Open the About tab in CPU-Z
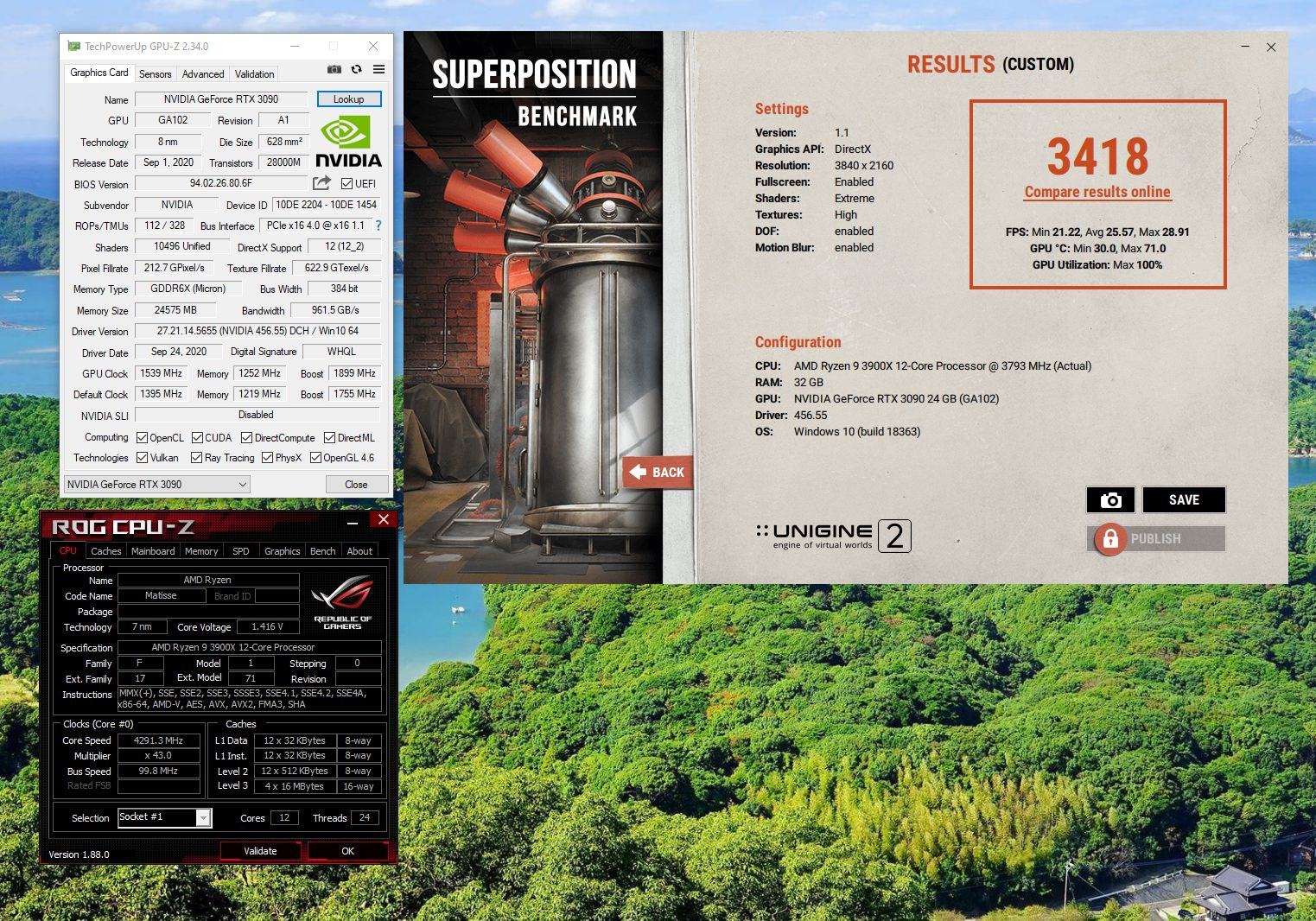Image resolution: width=1316 pixels, height=921 pixels. (x=359, y=550)
